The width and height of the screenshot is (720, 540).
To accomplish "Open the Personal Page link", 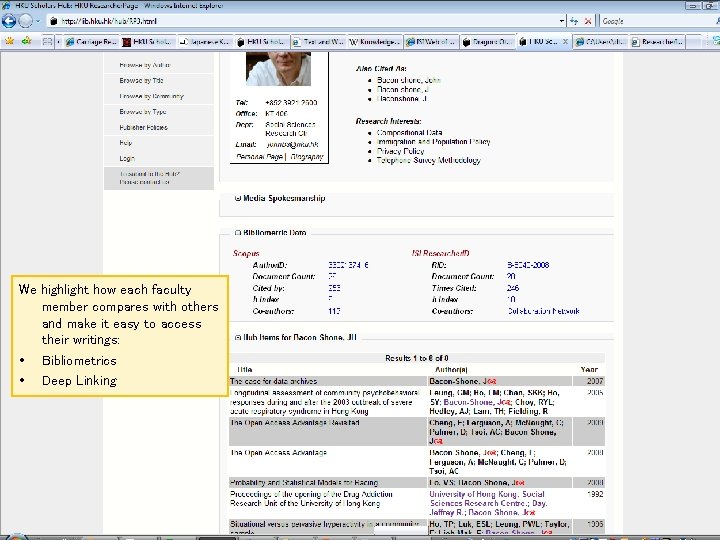I will point(259,157).
